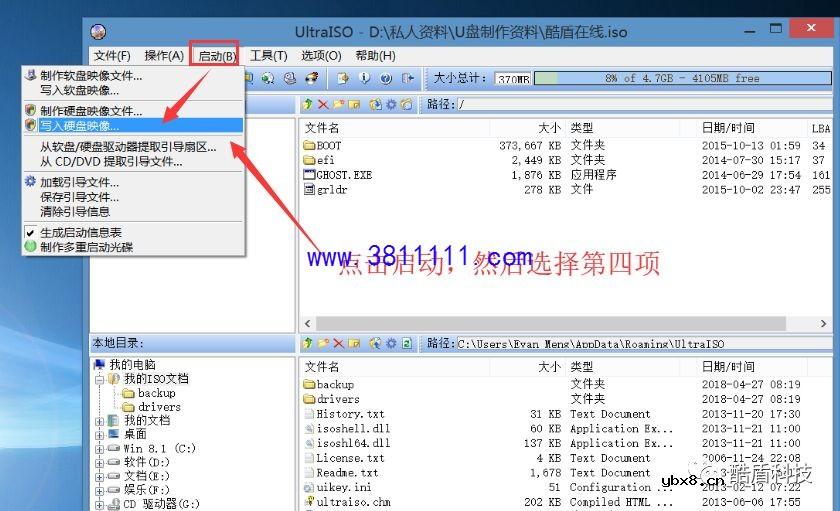
Task: Click the refresh icon in the local pane toolbar
Action: coord(407,343)
